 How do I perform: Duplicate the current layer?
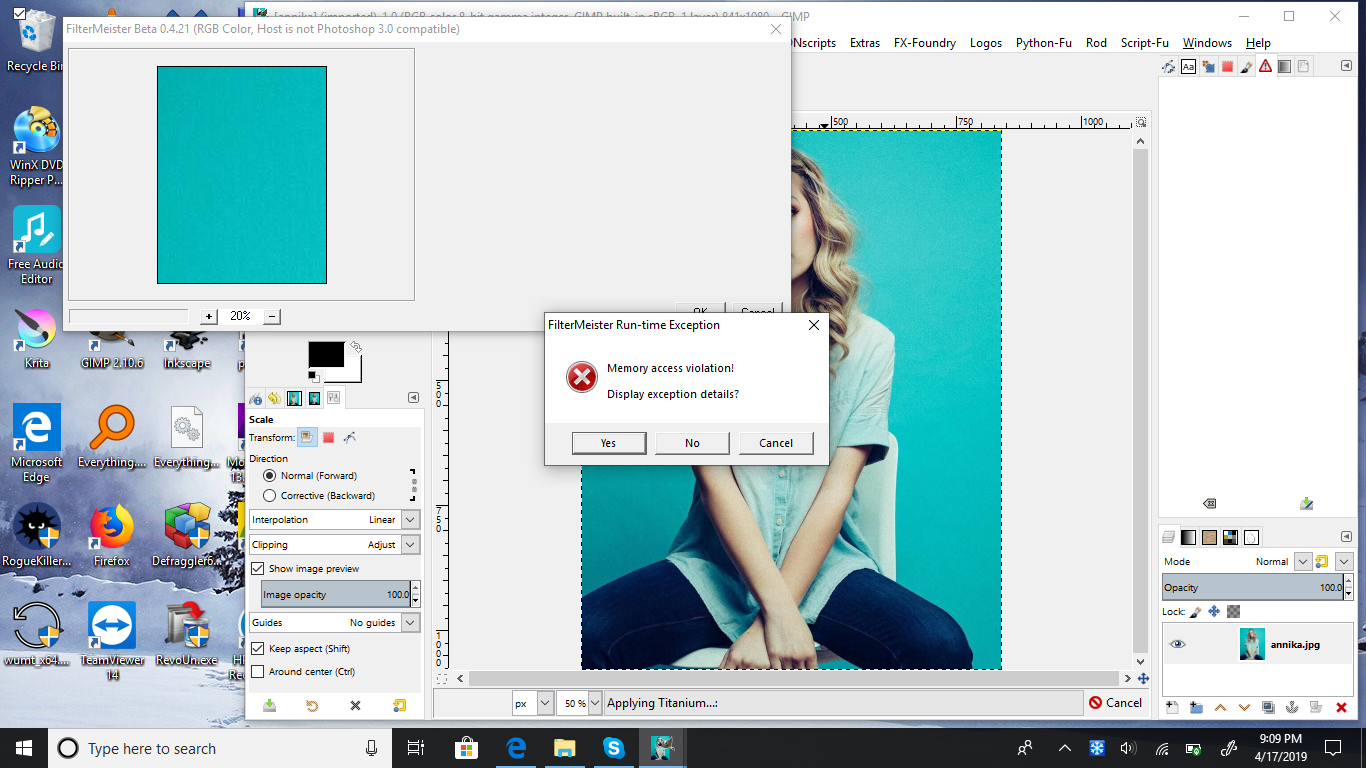click(1268, 708)
